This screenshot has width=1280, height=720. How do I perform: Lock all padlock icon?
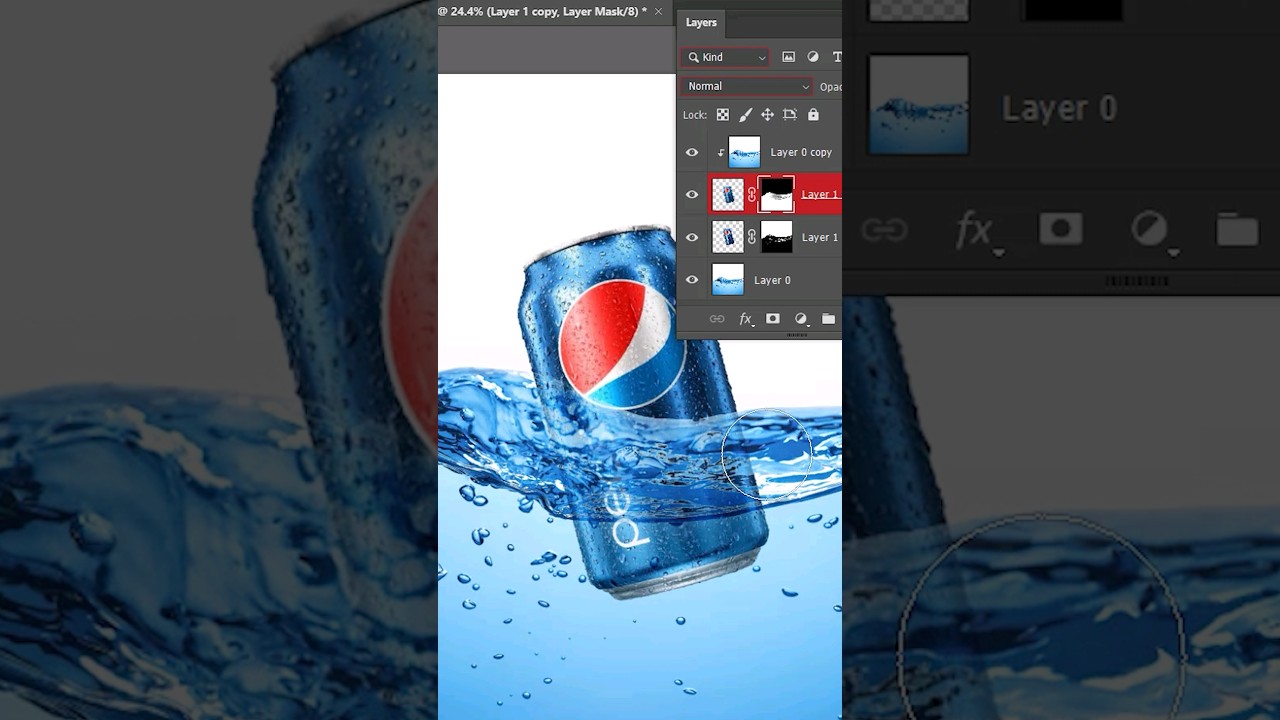813,115
